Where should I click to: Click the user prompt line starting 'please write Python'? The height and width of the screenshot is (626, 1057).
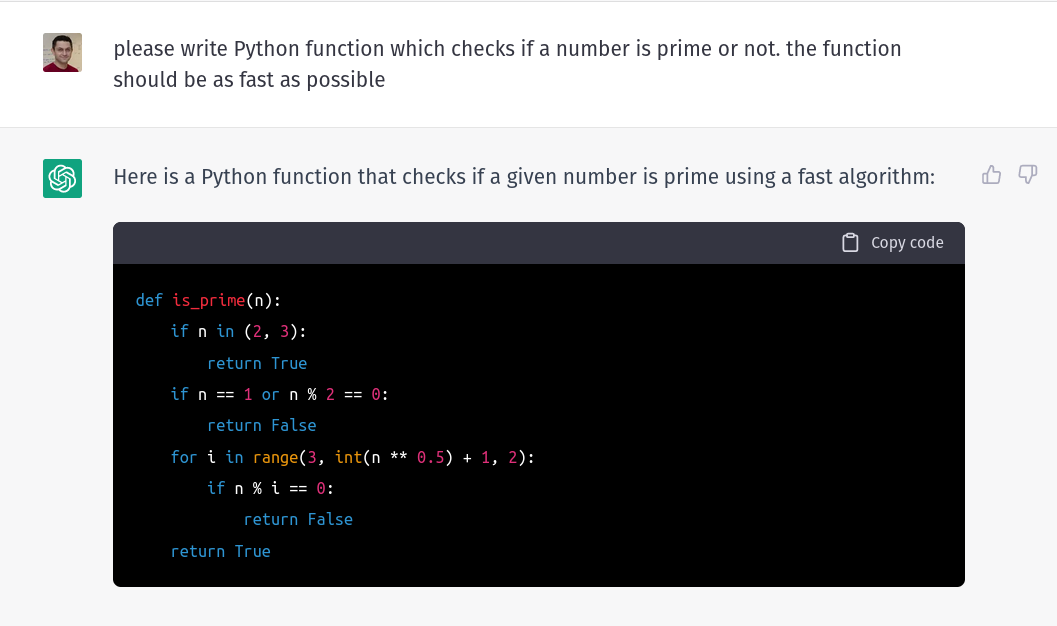point(507,49)
